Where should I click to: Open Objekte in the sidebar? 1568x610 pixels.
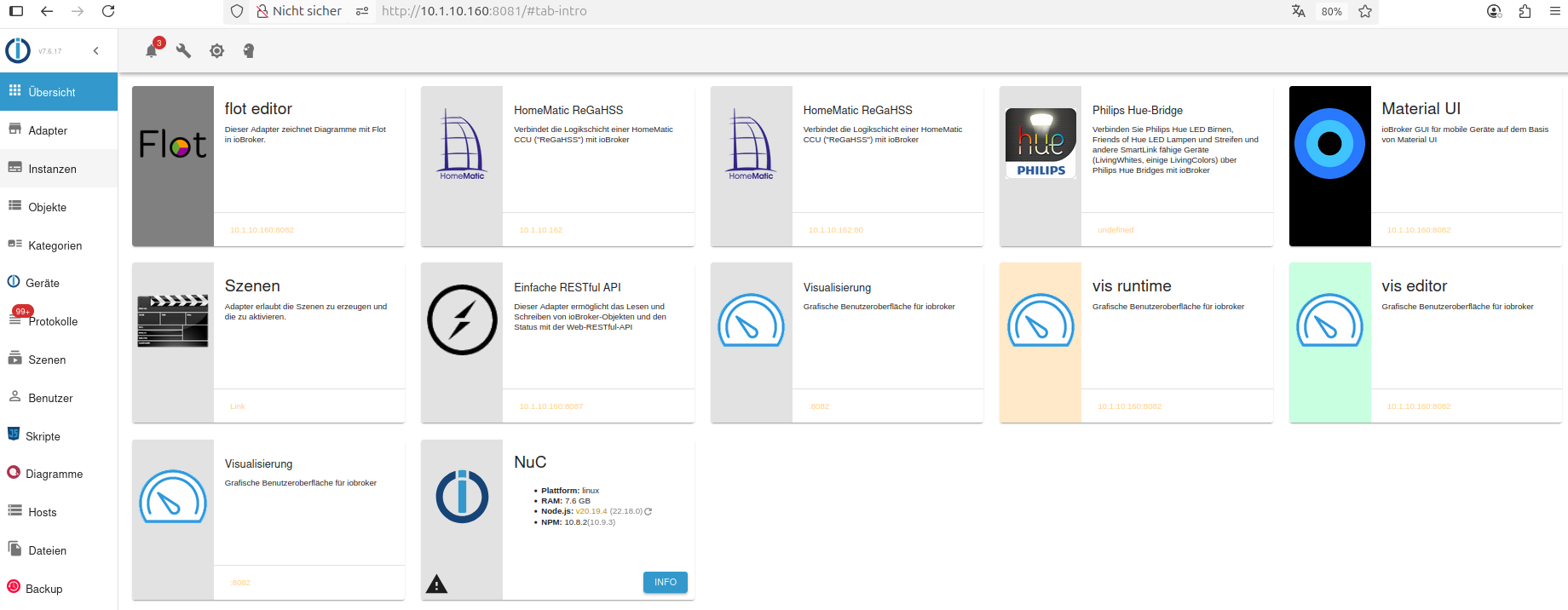tap(59, 207)
